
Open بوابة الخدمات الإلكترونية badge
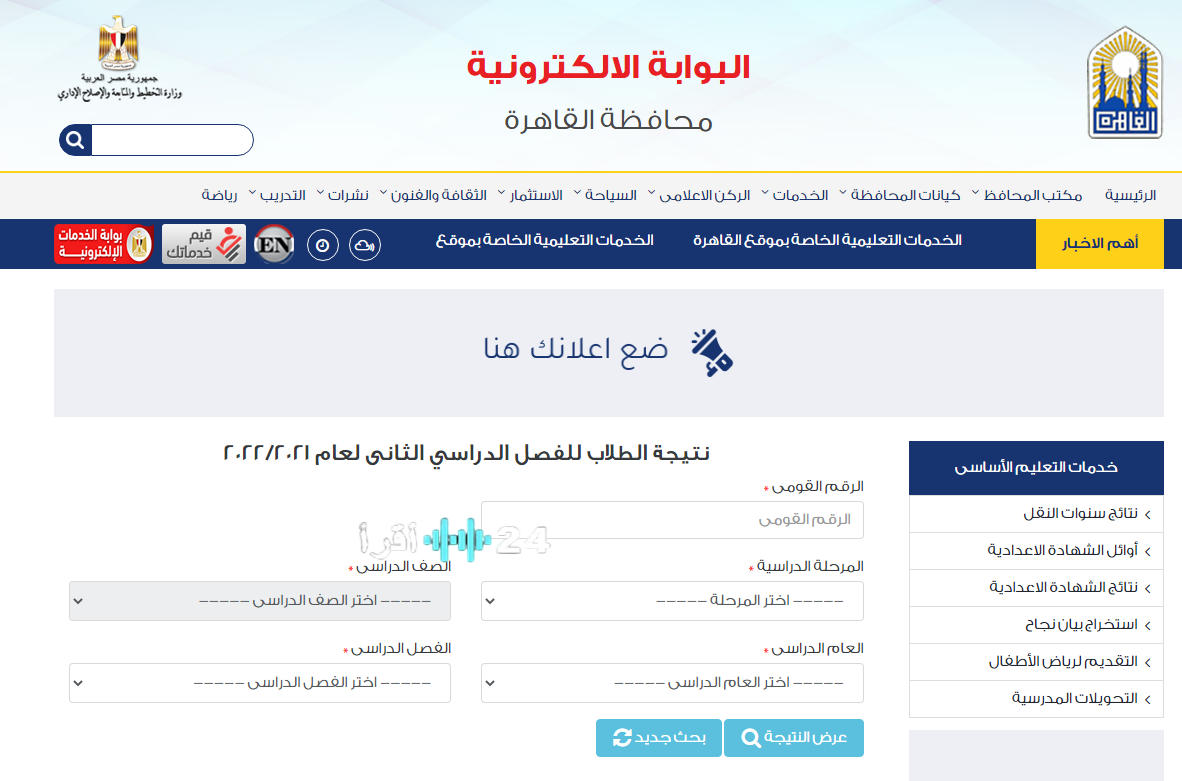(103, 243)
